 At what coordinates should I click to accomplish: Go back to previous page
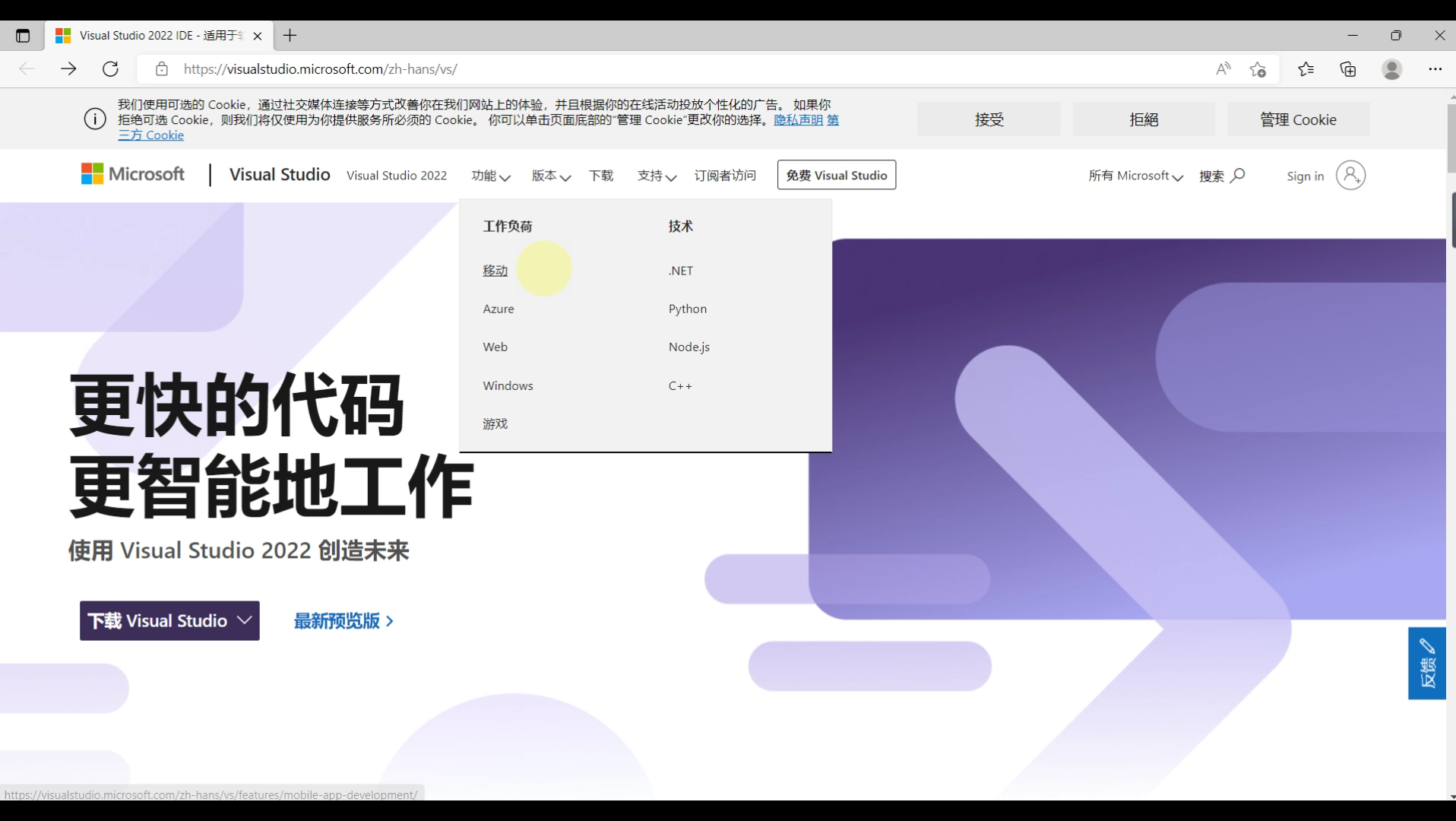click(x=27, y=69)
